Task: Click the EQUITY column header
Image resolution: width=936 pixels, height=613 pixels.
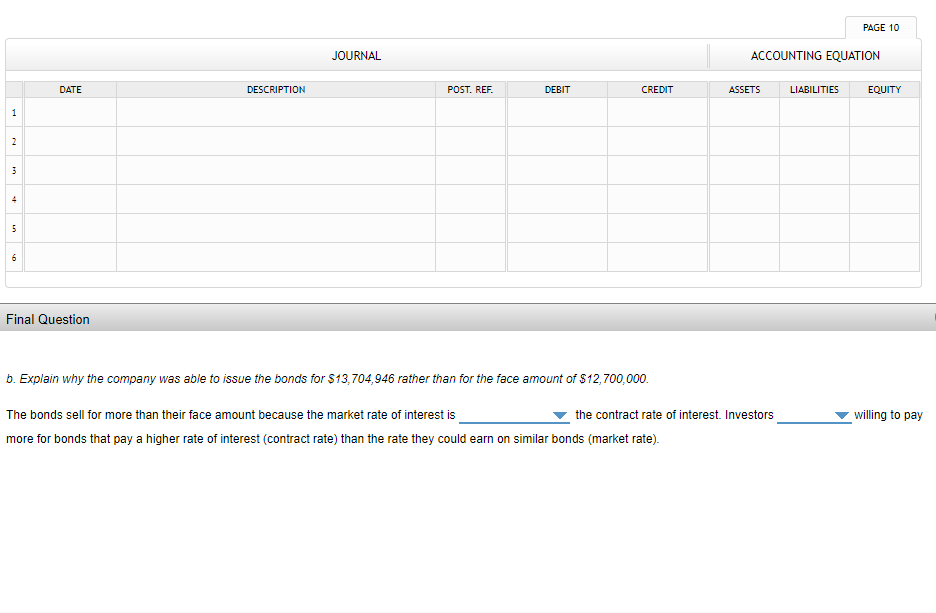Action: [x=885, y=90]
